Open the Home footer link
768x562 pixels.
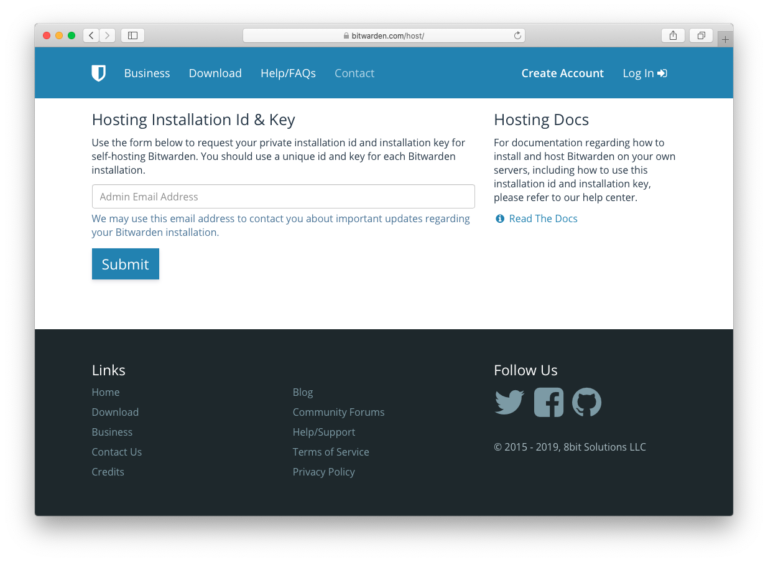click(x=105, y=392)
